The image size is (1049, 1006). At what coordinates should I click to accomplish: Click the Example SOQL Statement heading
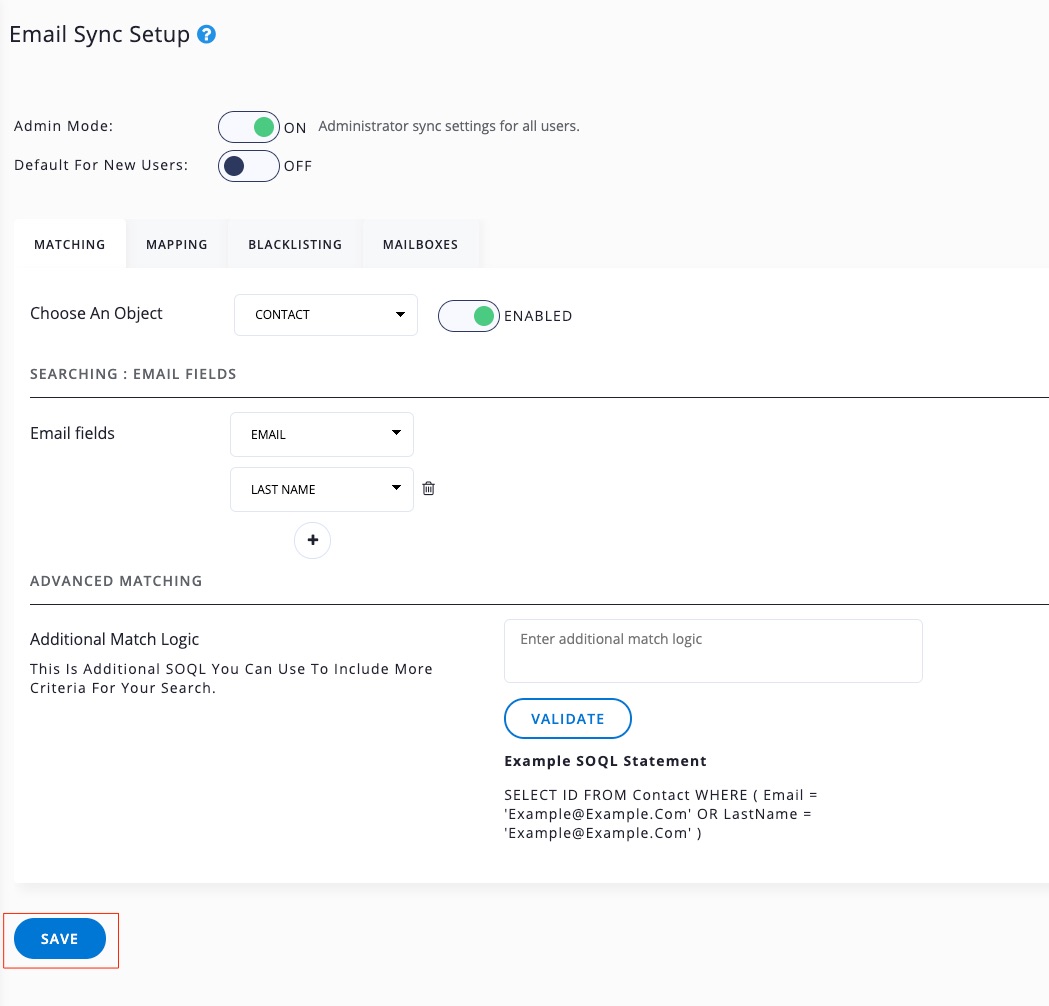tap(605, 761)
